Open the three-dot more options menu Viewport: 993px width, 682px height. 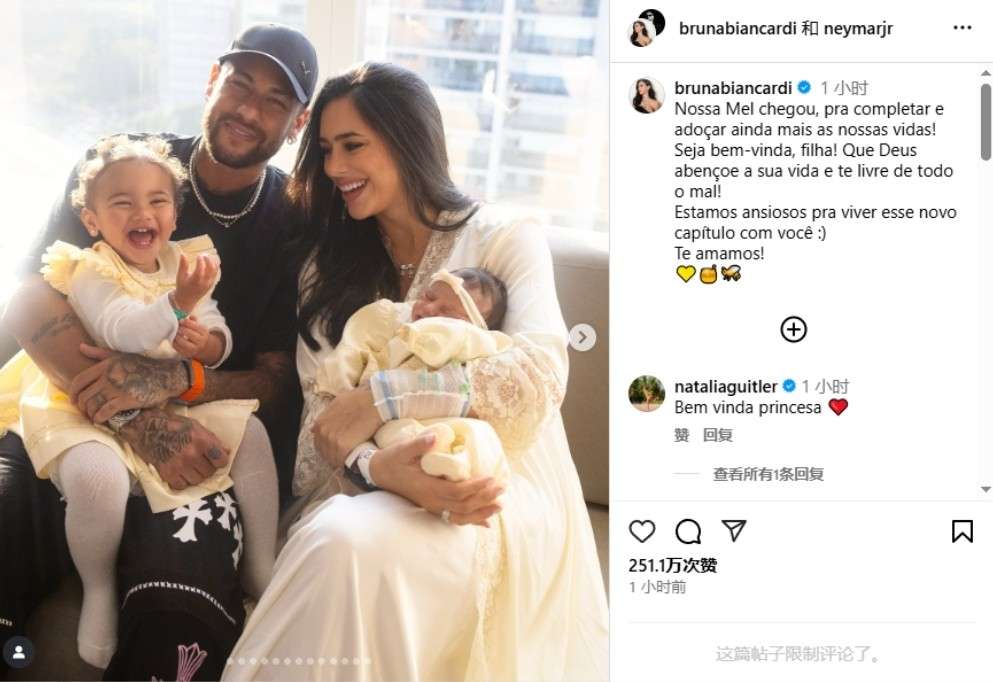coord(962,28)
